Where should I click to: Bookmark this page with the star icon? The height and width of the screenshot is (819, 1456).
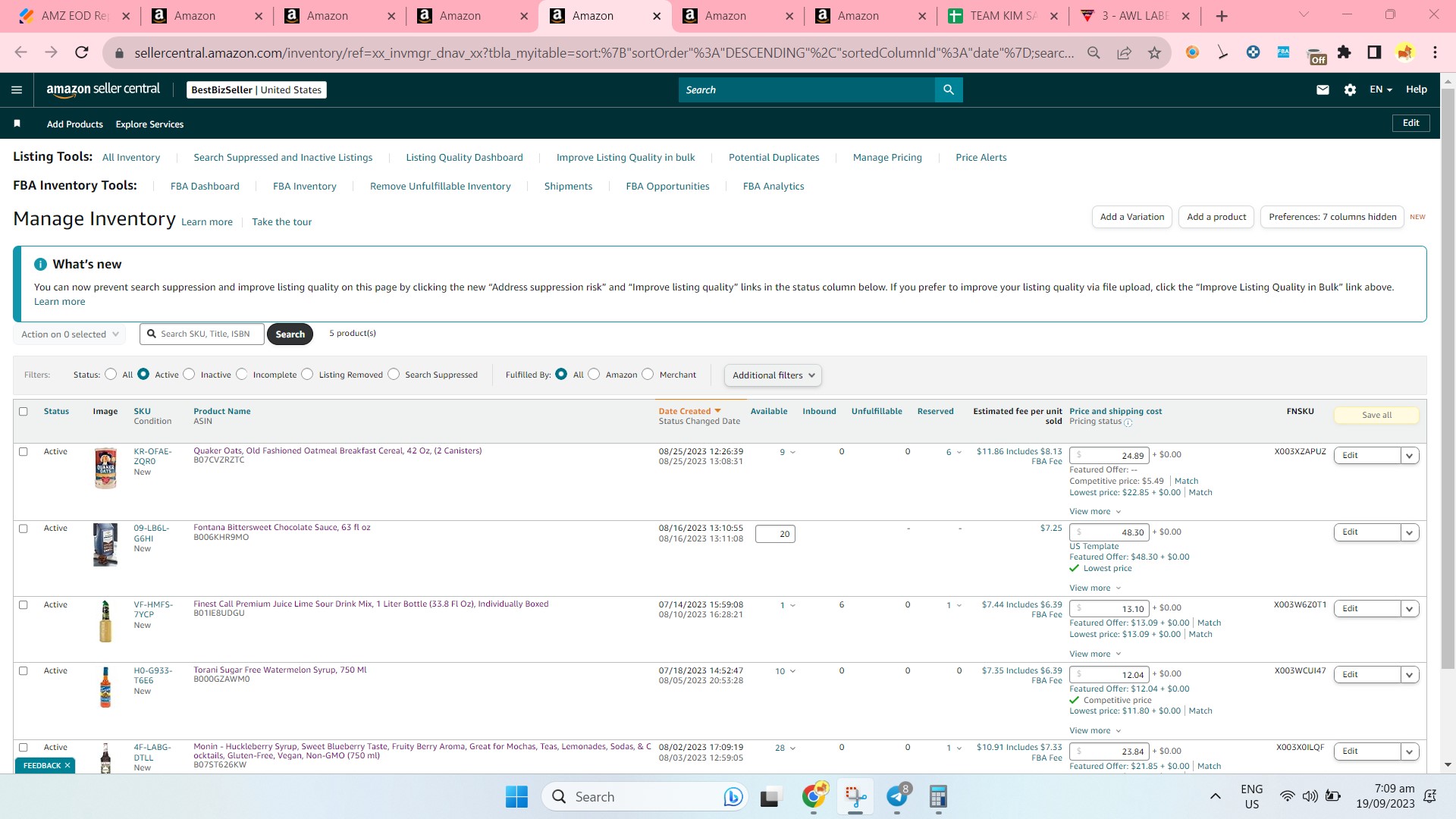pos(1154,52)
